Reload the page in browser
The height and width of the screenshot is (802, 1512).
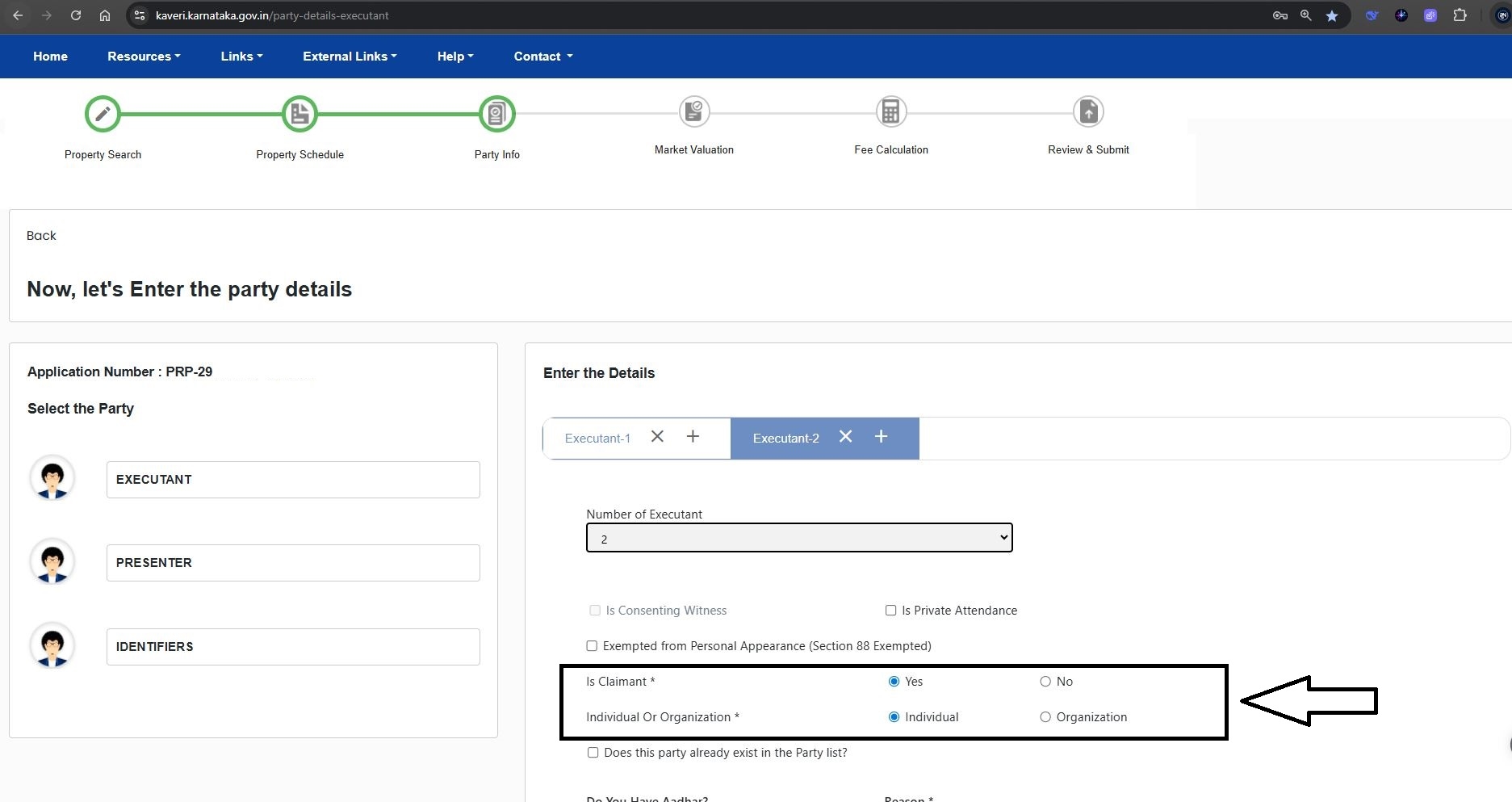click(76, 15)
